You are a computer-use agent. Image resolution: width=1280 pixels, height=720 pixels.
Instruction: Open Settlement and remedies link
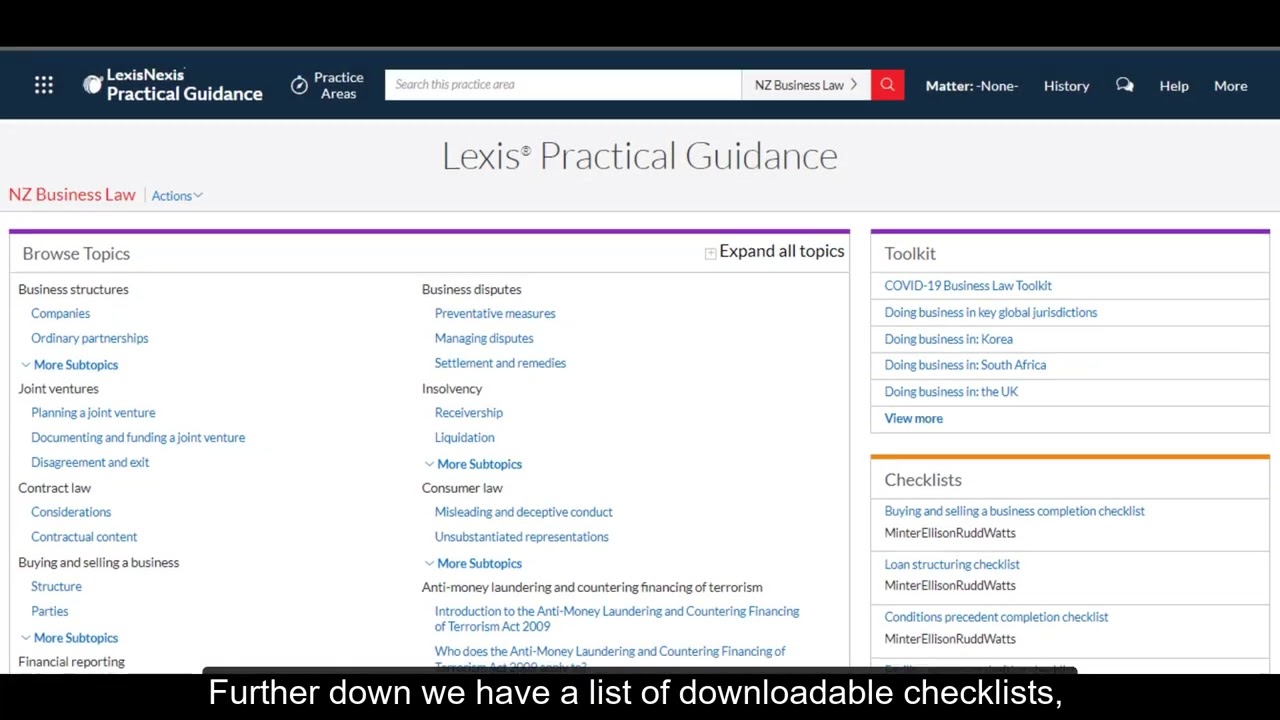tap(500, 363)
